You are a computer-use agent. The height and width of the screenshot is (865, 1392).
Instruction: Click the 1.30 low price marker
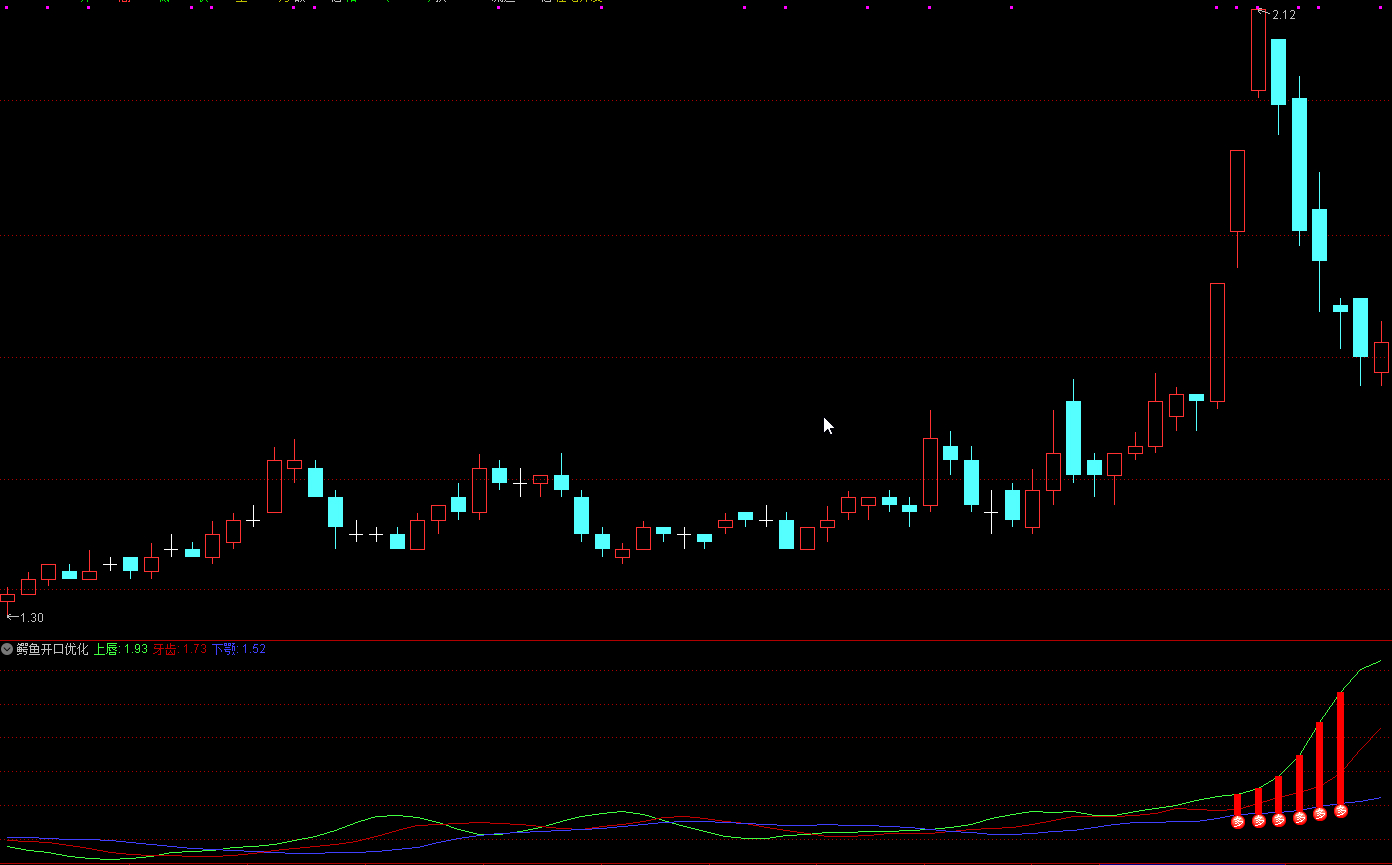click(x=31, y=618)
